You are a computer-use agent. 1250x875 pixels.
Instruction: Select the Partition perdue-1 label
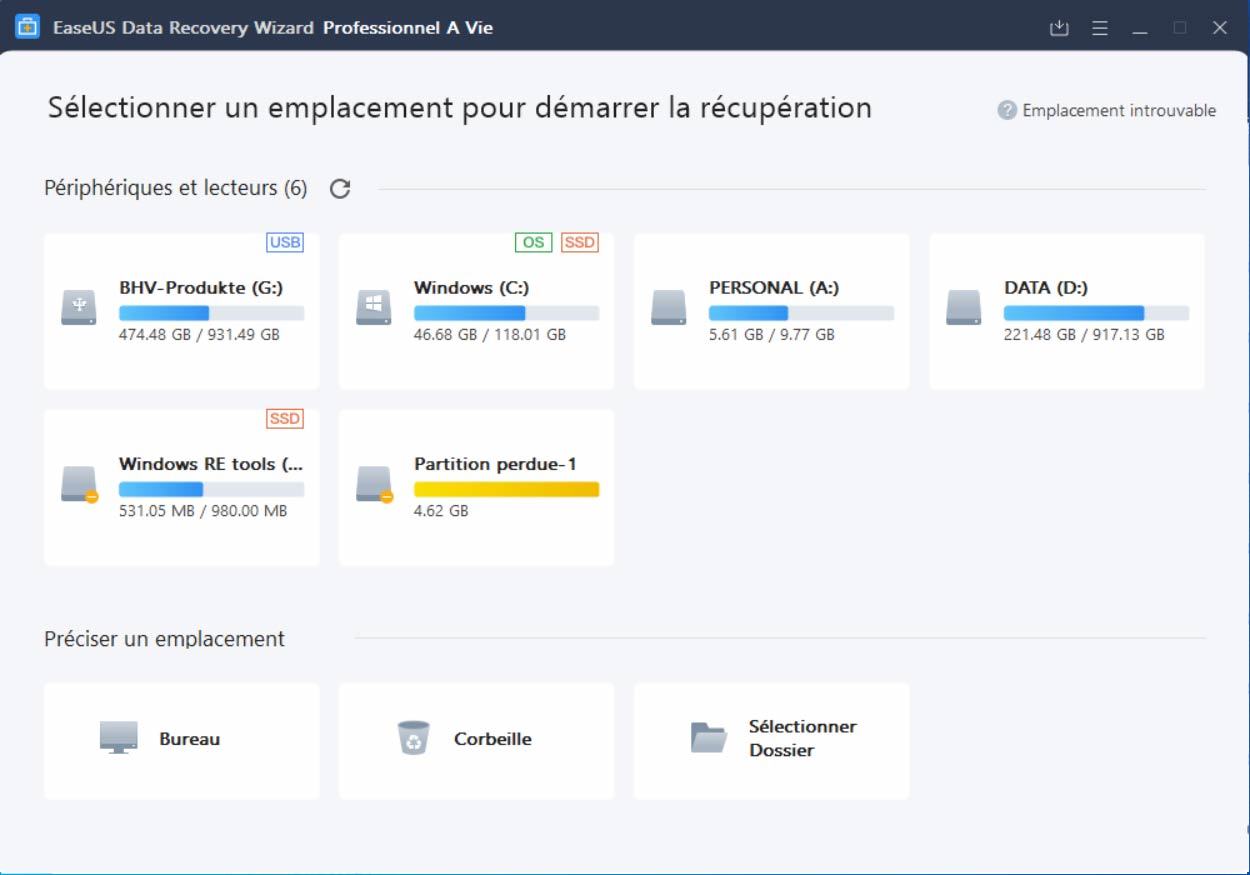click(495, 464)
